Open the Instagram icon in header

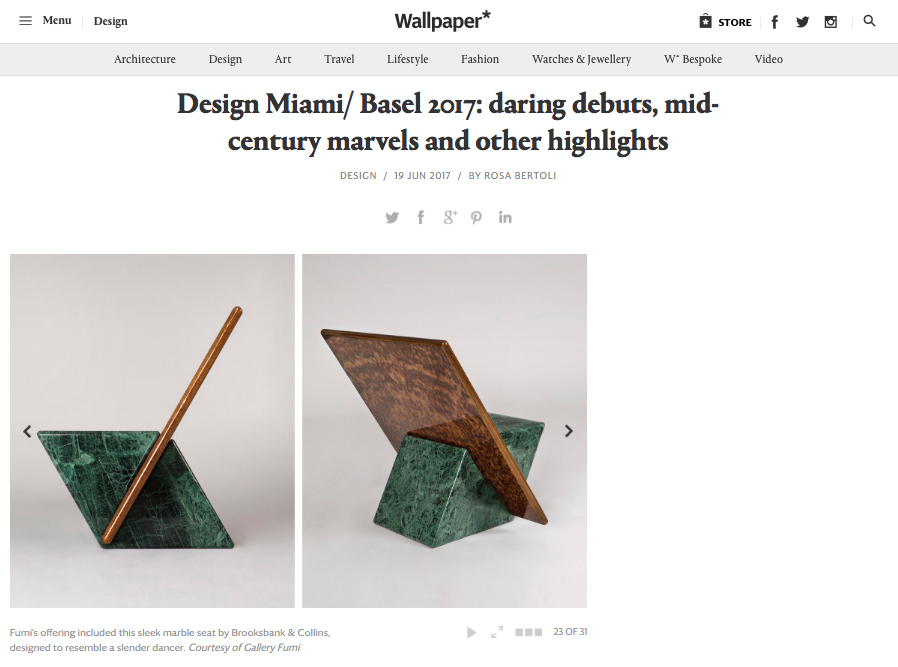830,22
